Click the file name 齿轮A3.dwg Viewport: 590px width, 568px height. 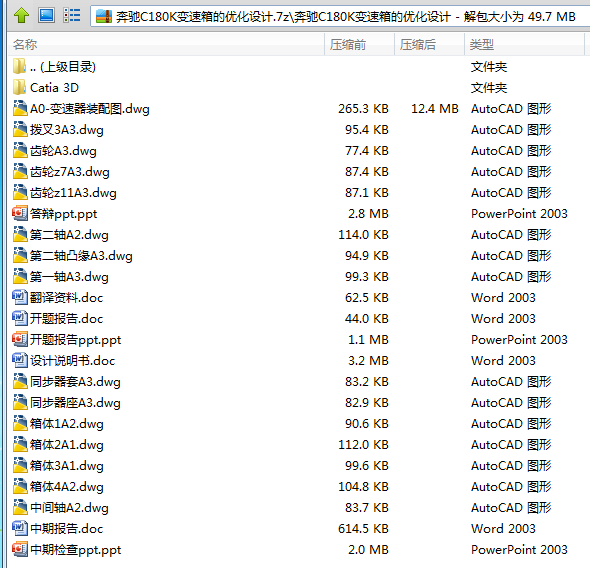coord(64,151)
